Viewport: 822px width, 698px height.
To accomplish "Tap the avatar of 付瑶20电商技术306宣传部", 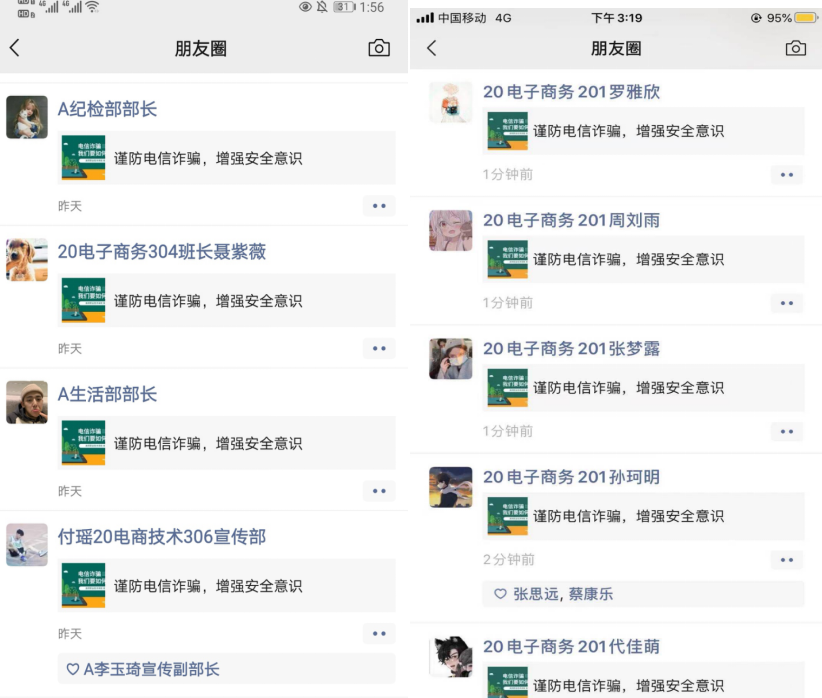I will 27,545.
